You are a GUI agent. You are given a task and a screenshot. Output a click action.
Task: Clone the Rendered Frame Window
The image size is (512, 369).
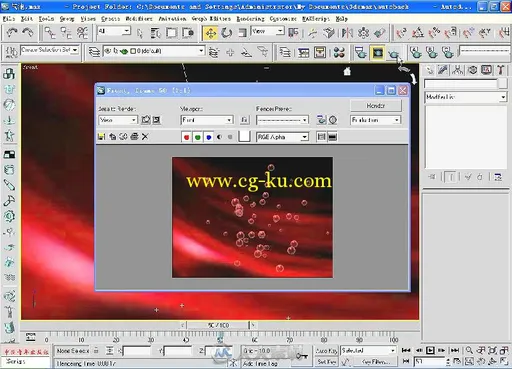pyautogui.click(x=123, y=136)
